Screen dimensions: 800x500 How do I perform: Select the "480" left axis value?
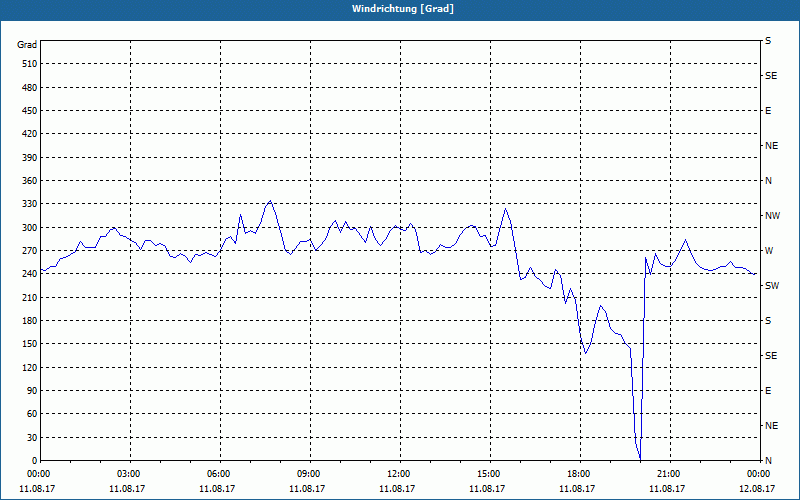tap(30, 88)
